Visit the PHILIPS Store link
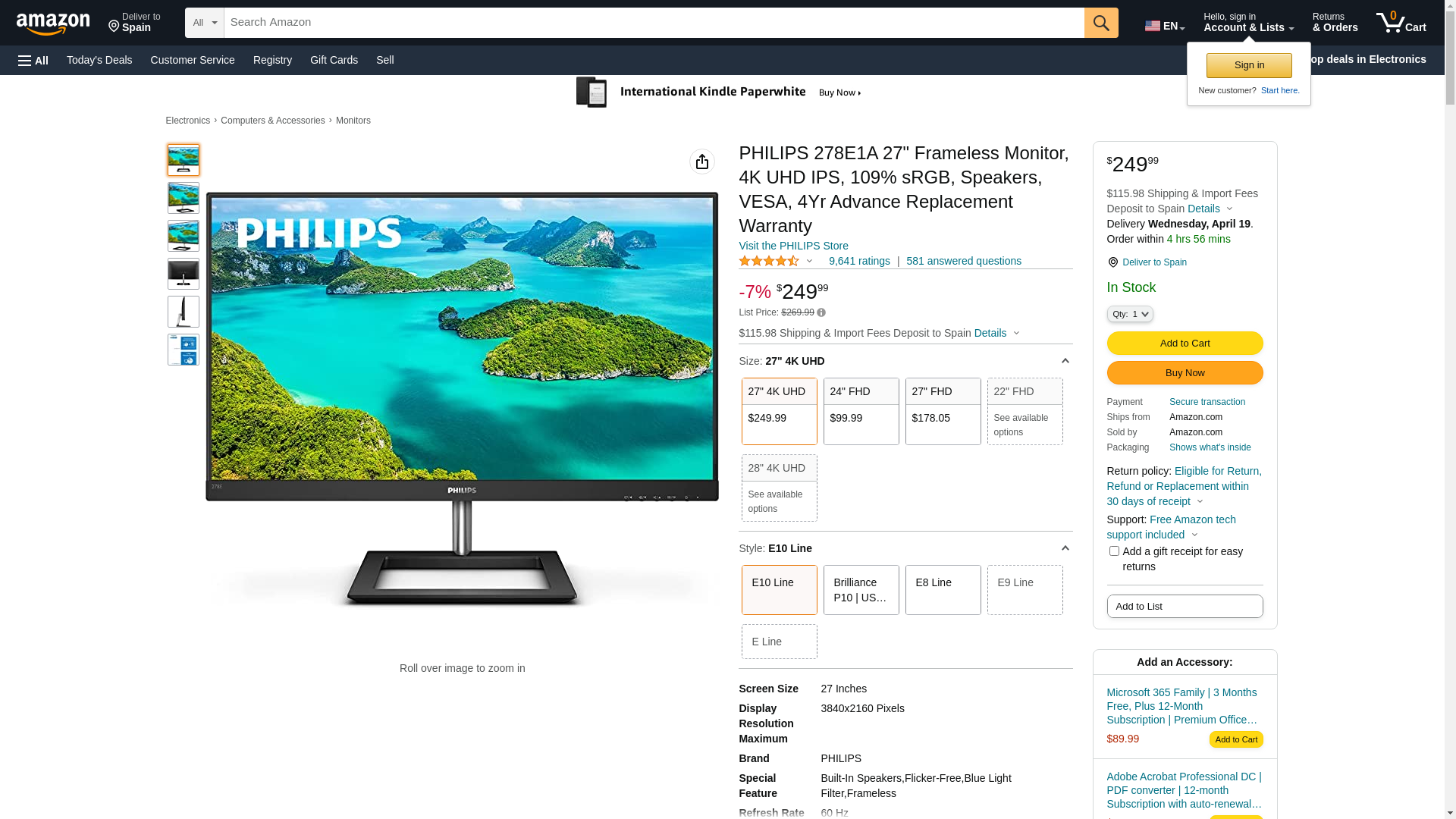The image size is (1456, 819). 793,246
